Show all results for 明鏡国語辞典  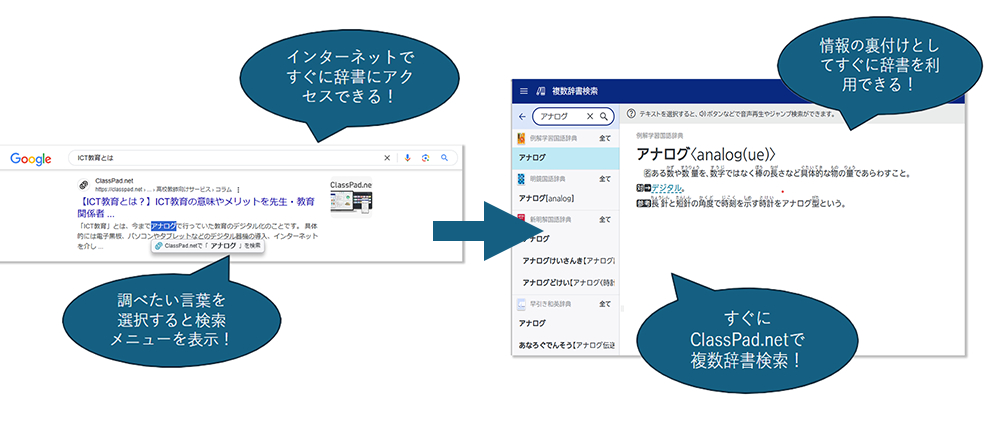(x=604, y=179)
